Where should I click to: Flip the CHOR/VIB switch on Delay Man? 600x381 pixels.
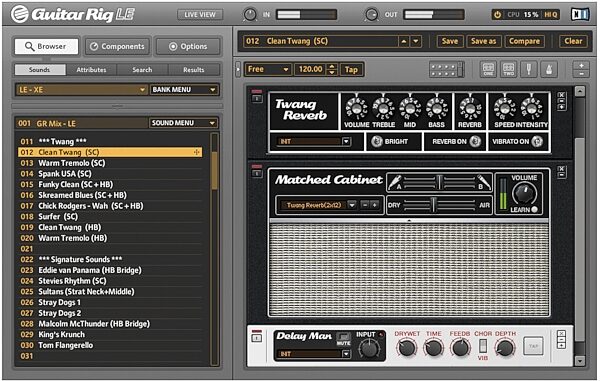coord(483,346)
